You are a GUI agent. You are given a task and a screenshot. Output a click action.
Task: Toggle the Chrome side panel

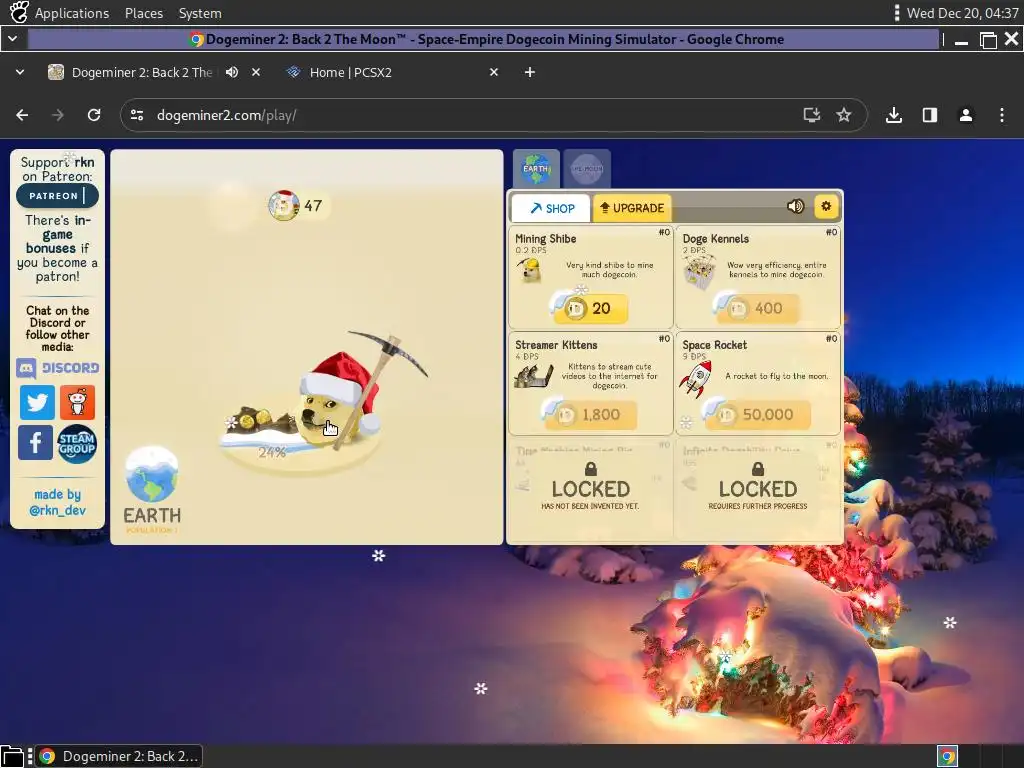point(930,116)
